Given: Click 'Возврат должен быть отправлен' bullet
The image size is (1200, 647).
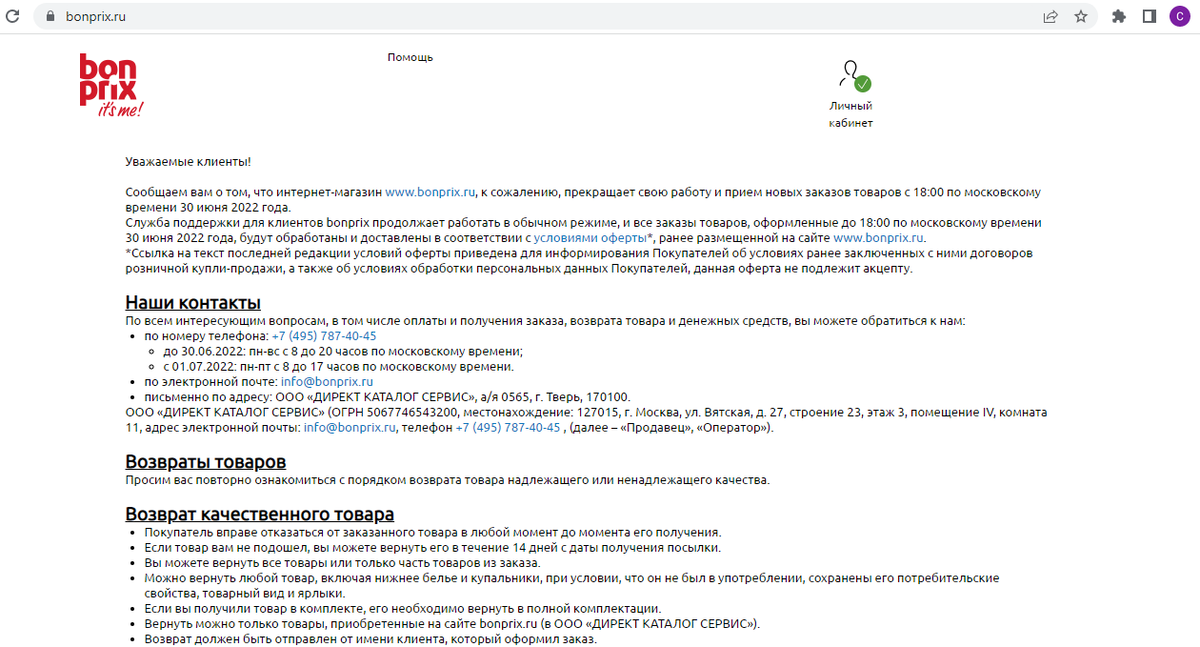Looking at the screenshot, I should (370, 639).
